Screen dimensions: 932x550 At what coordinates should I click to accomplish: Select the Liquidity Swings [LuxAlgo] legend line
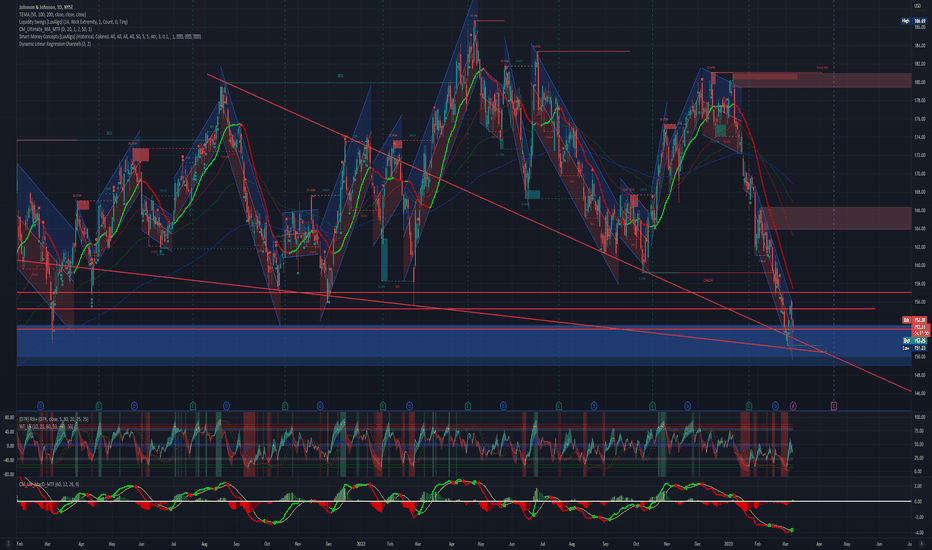coord(73,22)
